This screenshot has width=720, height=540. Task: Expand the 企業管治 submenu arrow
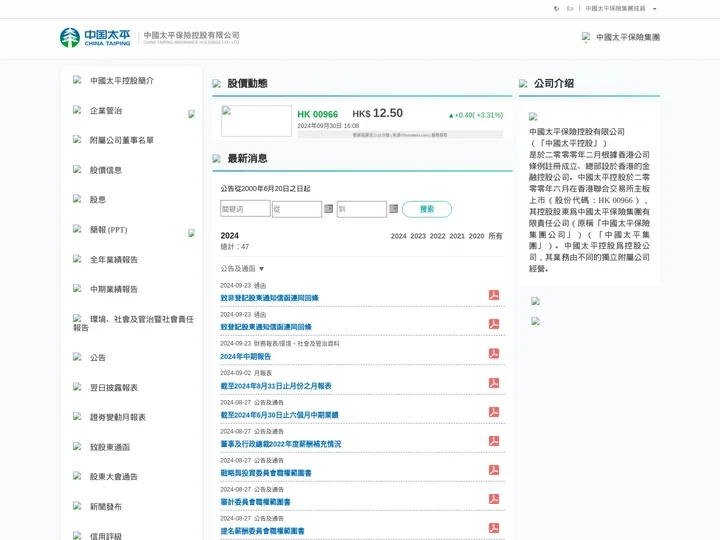click(x=191, y=114)
